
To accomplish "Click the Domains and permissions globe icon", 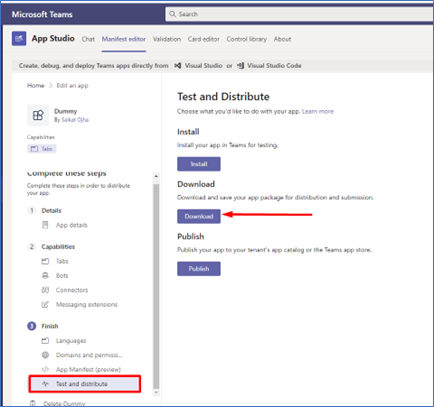I will pyautogui.click(x=45, y=355).
